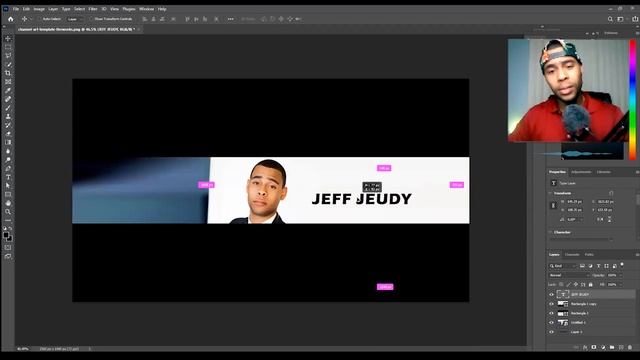Click the add layer style fx icon
This screenshot has height=360, width=640.
[x=585, y=347]
